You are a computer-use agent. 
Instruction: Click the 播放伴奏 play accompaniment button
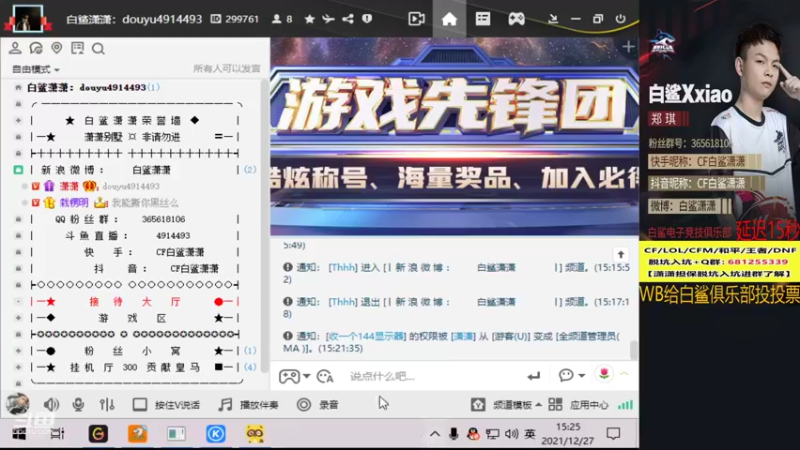pyautogui.click(x=249, y=405)
